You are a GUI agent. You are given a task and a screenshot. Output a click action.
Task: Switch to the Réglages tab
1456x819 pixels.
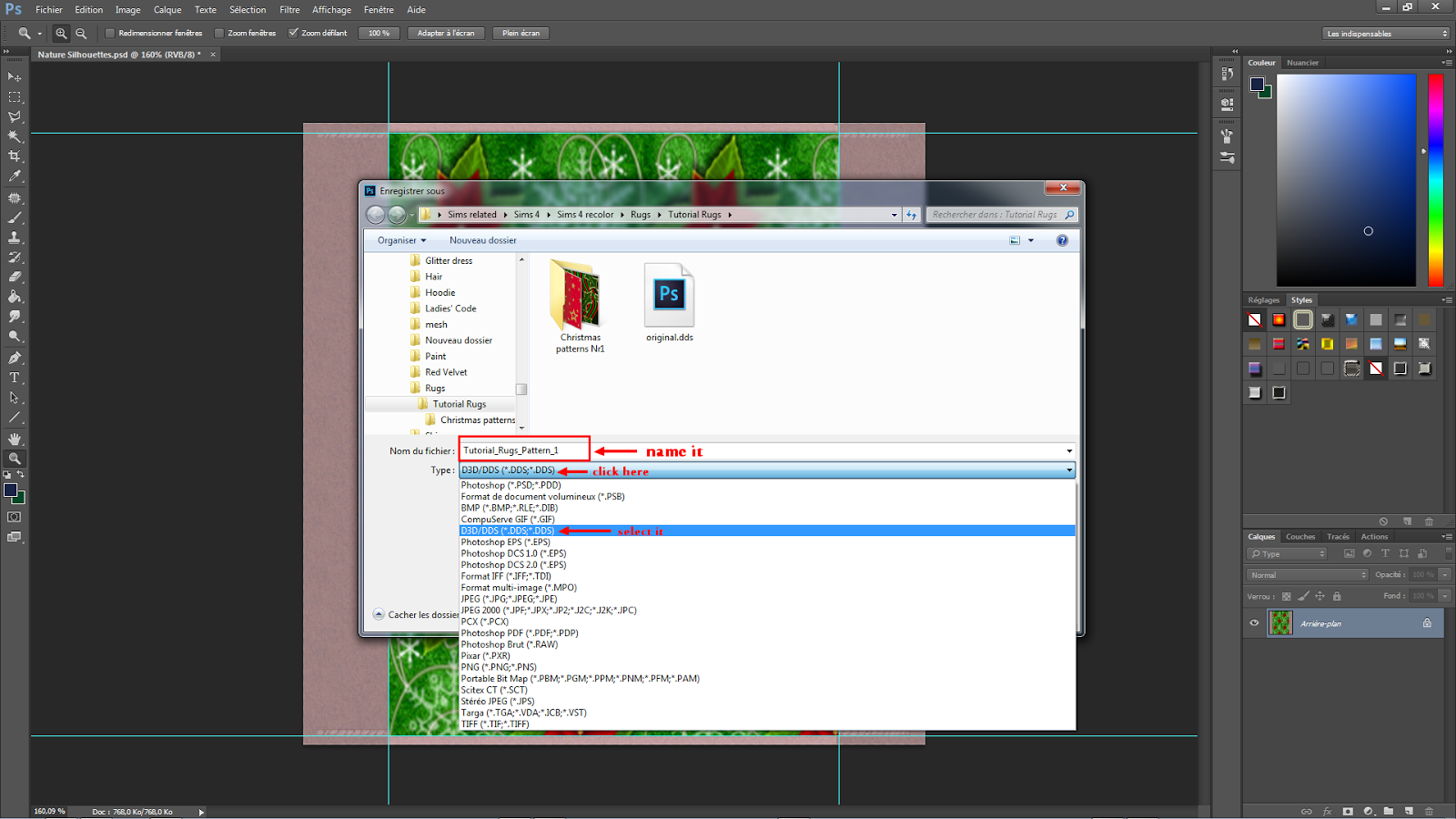point(1263,300)
